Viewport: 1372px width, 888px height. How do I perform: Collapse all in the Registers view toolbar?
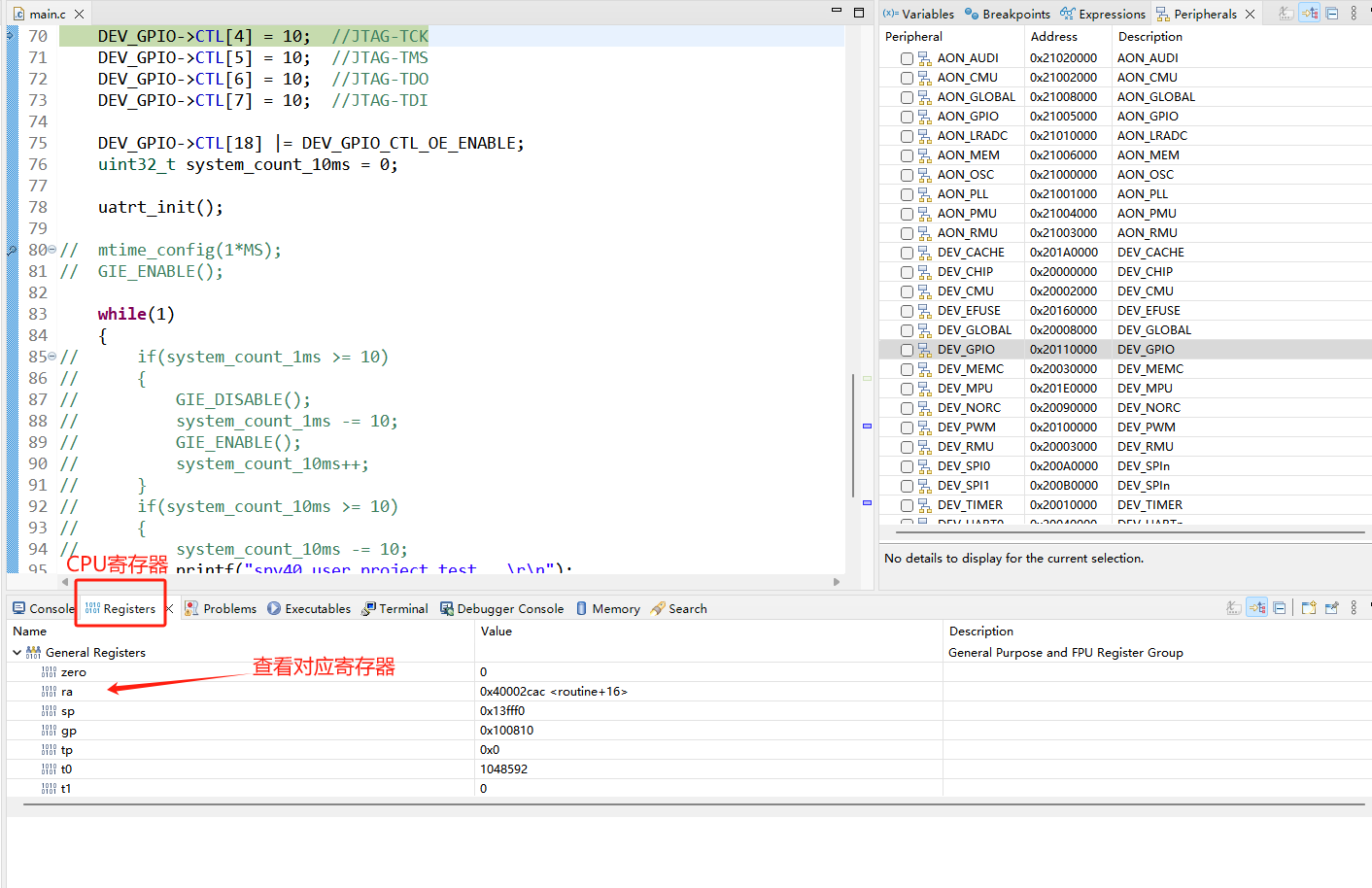point(1280,608)
